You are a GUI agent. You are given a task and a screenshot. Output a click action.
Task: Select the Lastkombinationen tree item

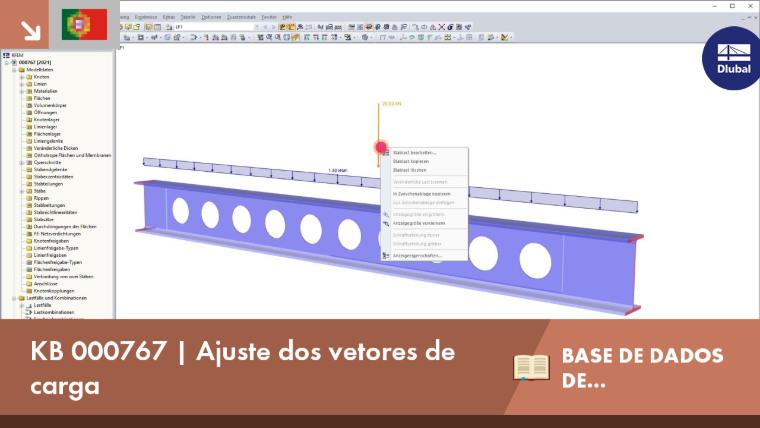pyautogui.click(x=54, y=313)
